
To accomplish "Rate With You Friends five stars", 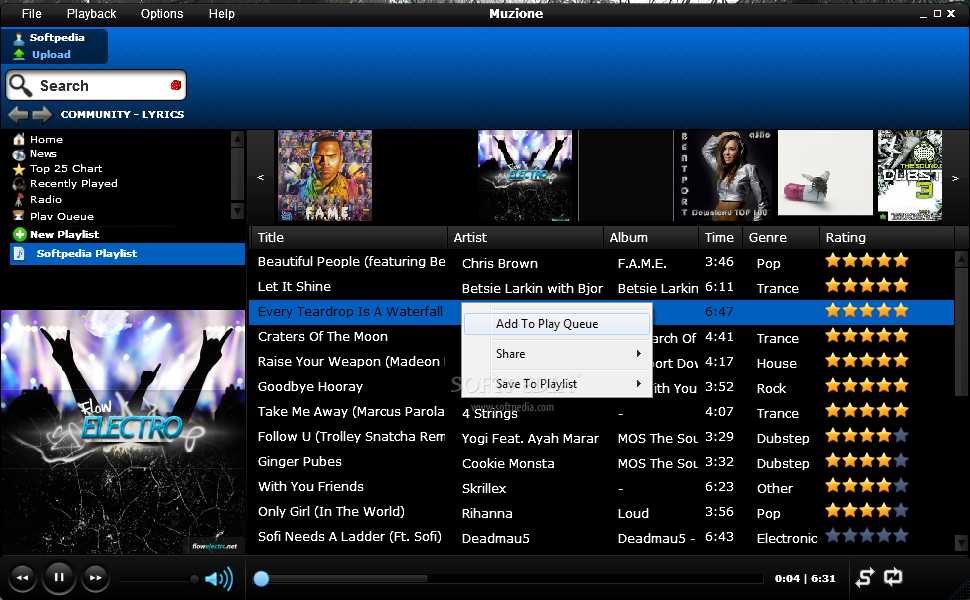I will (x=901, y=486).
